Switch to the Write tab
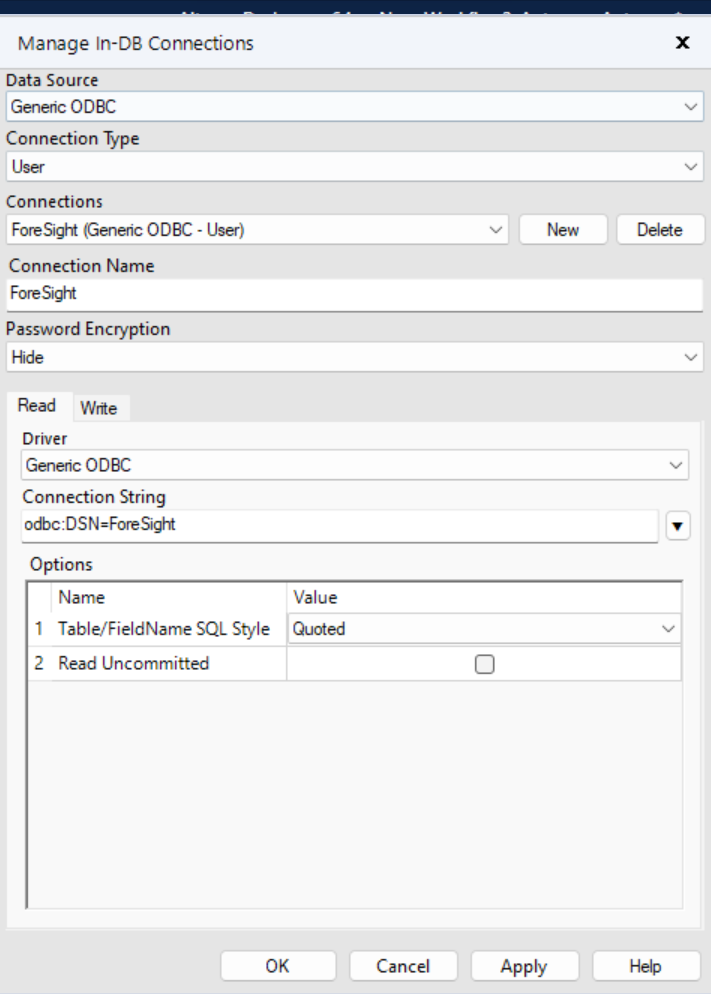This screenshot has height=994, width=711. point(98,408)
